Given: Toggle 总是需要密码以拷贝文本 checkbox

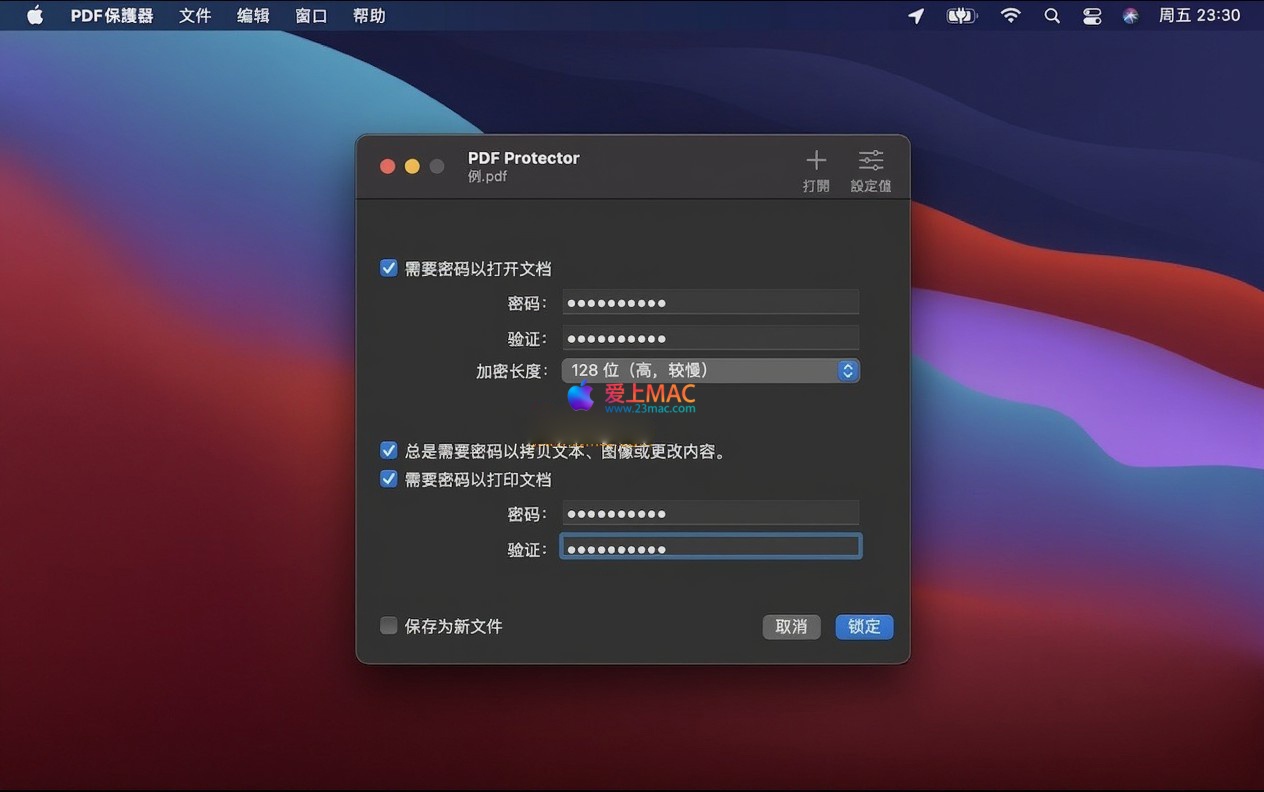Looking at the screenshot, I should (x=389, y=451).
